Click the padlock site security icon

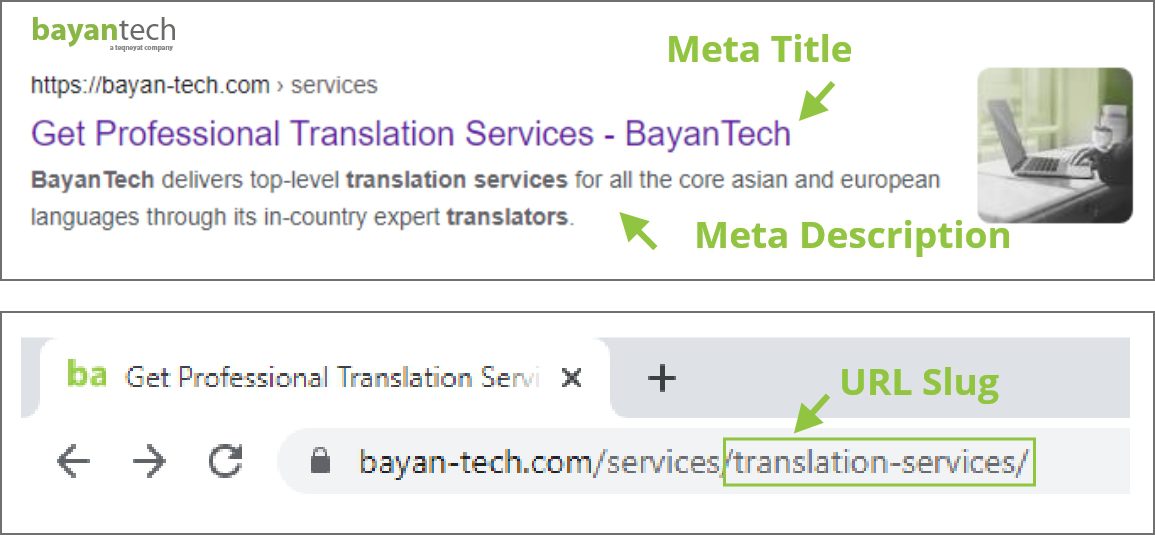tap(320, 462)
